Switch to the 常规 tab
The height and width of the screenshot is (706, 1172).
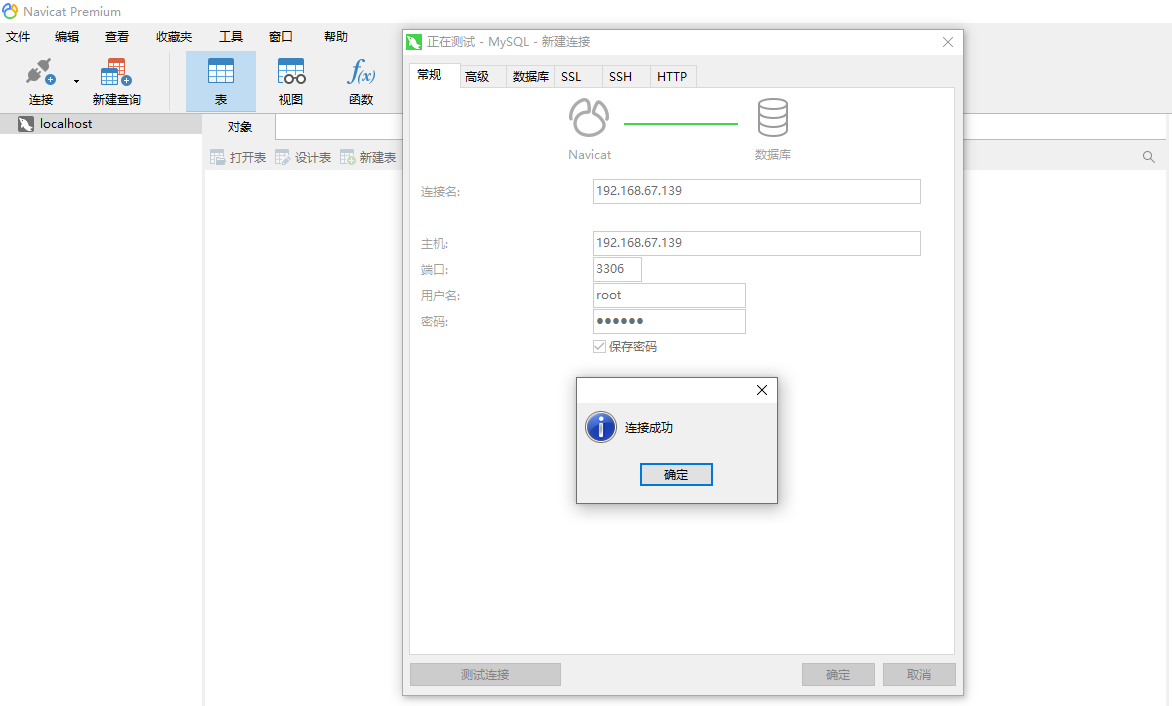(434, 75)
